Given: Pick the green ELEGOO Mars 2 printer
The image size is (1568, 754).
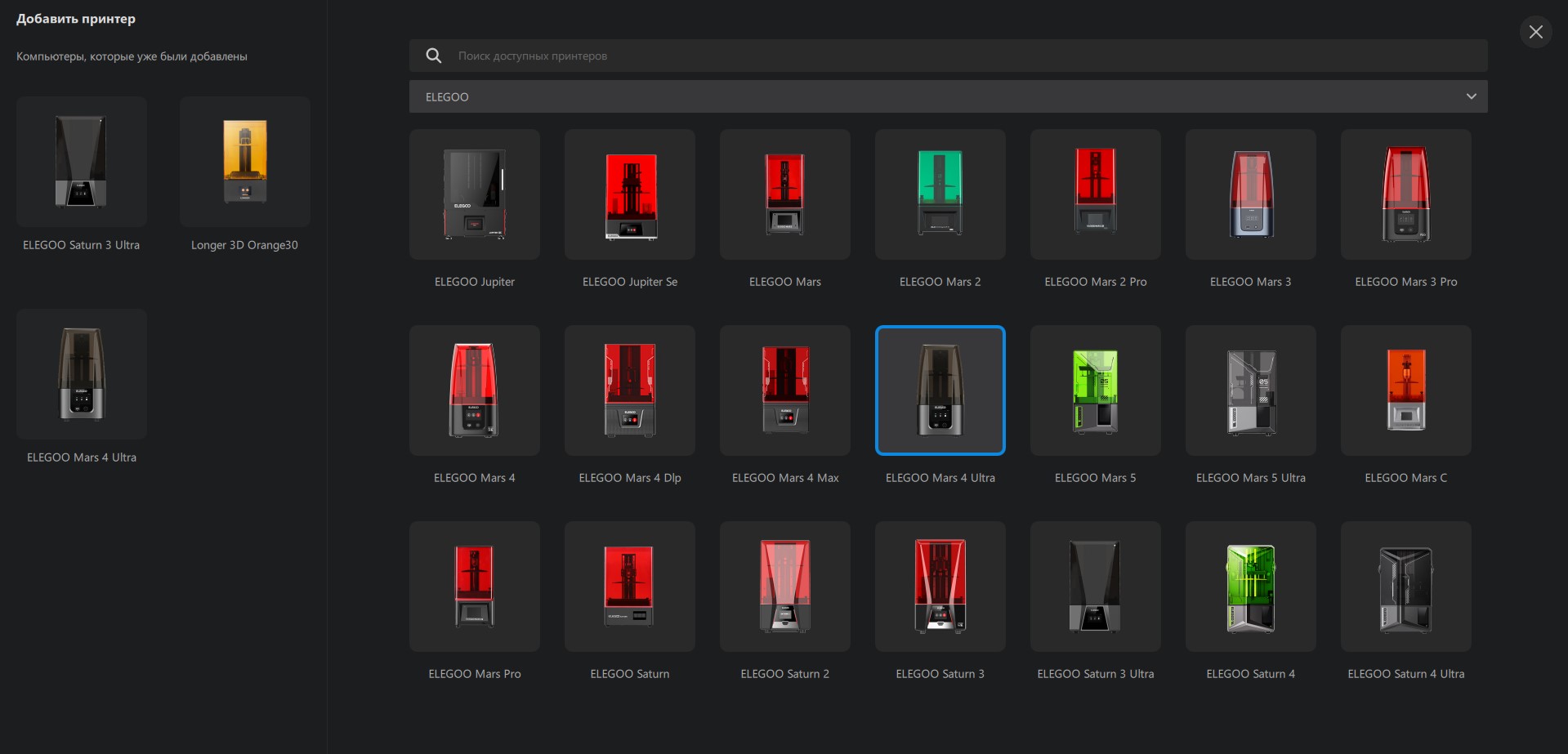Looking at the screenshot, I should (x=940, y=194).
